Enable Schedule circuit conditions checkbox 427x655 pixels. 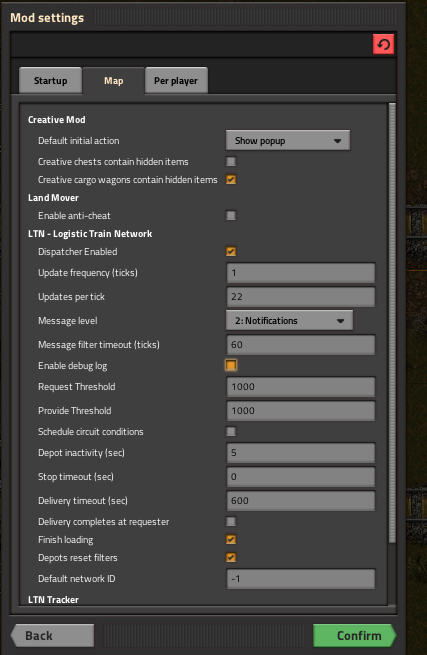click(231, 432)
